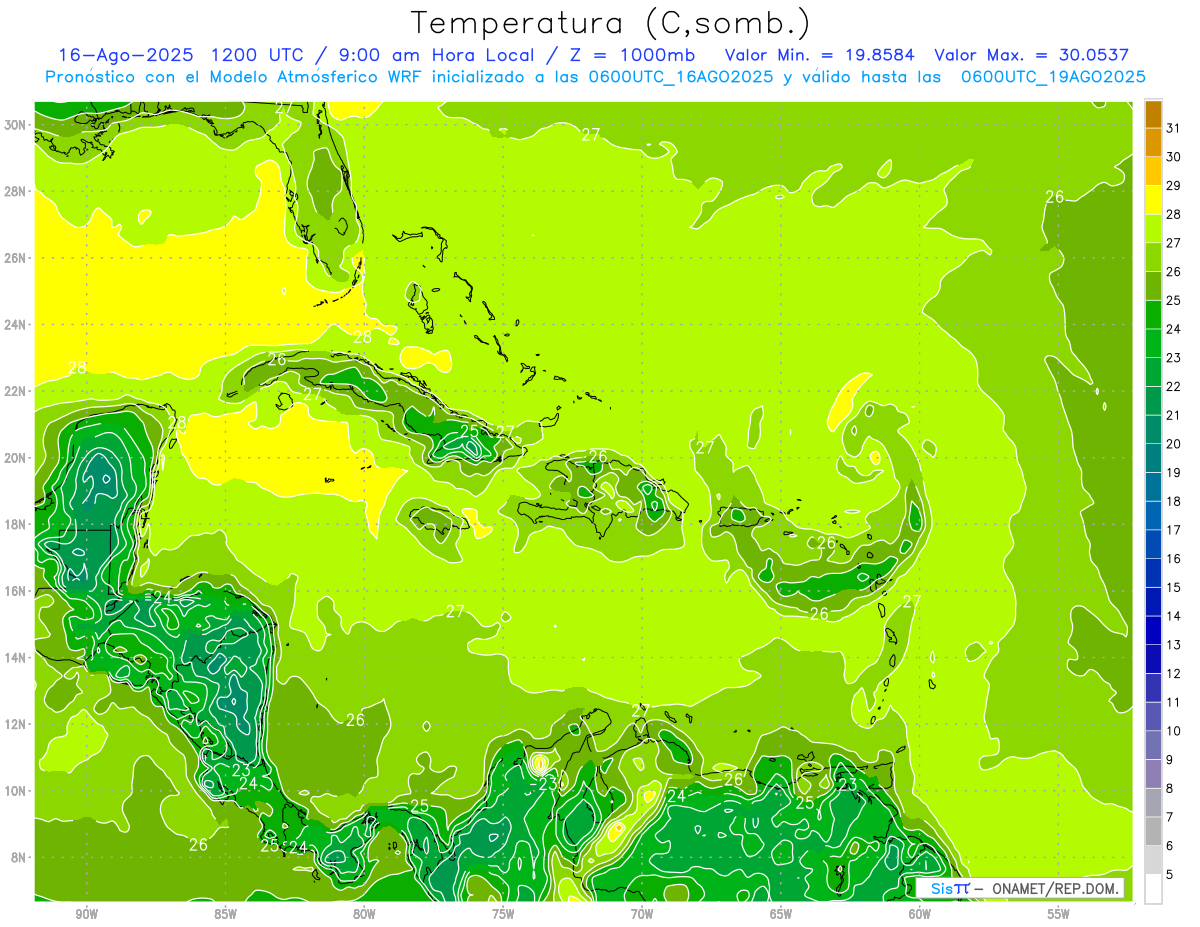Click the "20N" latitude axis label
This screenshot has height=927, width=1200.
(14, 458)
